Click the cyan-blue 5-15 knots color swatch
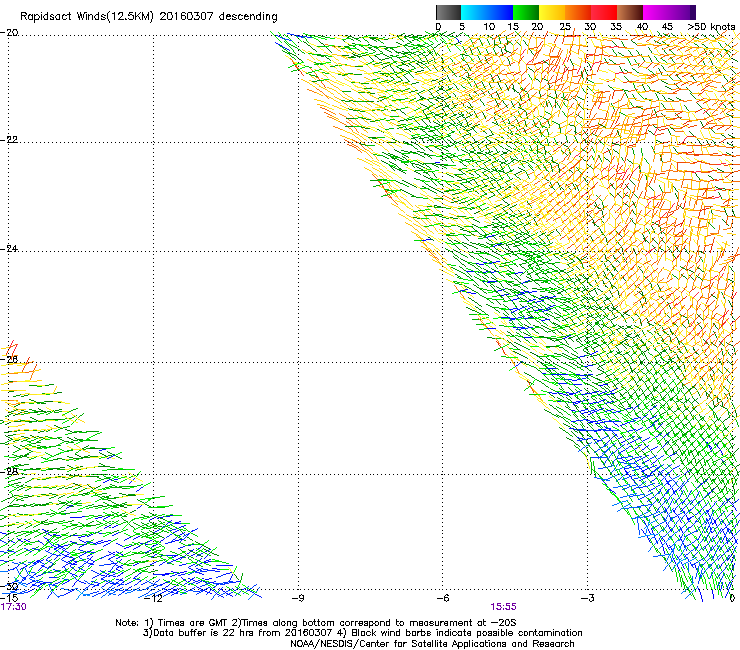The height and width of the screenshot is (650, 740). (x=487, y=12)
